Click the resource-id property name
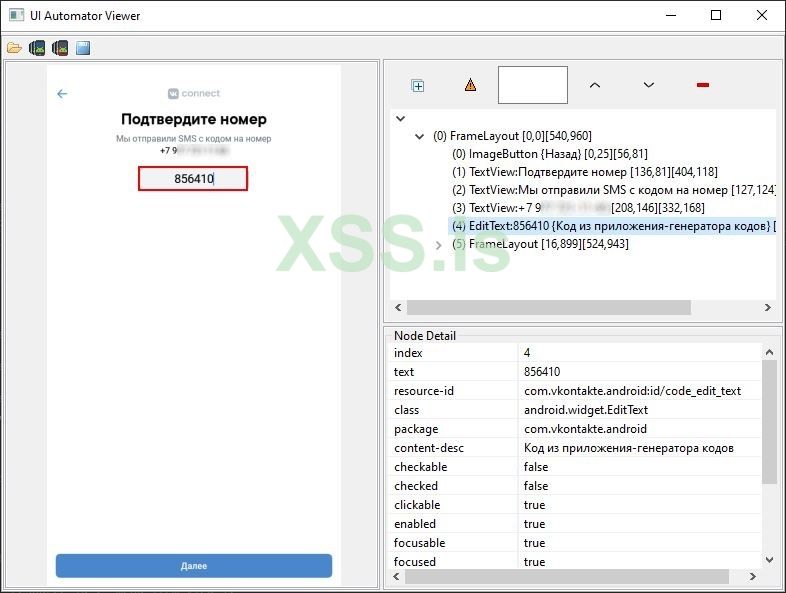This screenshot has height=593, width=786. coord(424,391)
